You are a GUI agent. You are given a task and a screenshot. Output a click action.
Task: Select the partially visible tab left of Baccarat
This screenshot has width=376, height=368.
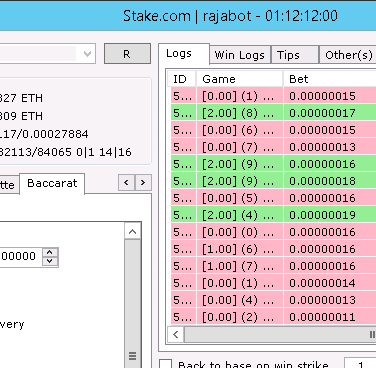(x=8, y=185)
